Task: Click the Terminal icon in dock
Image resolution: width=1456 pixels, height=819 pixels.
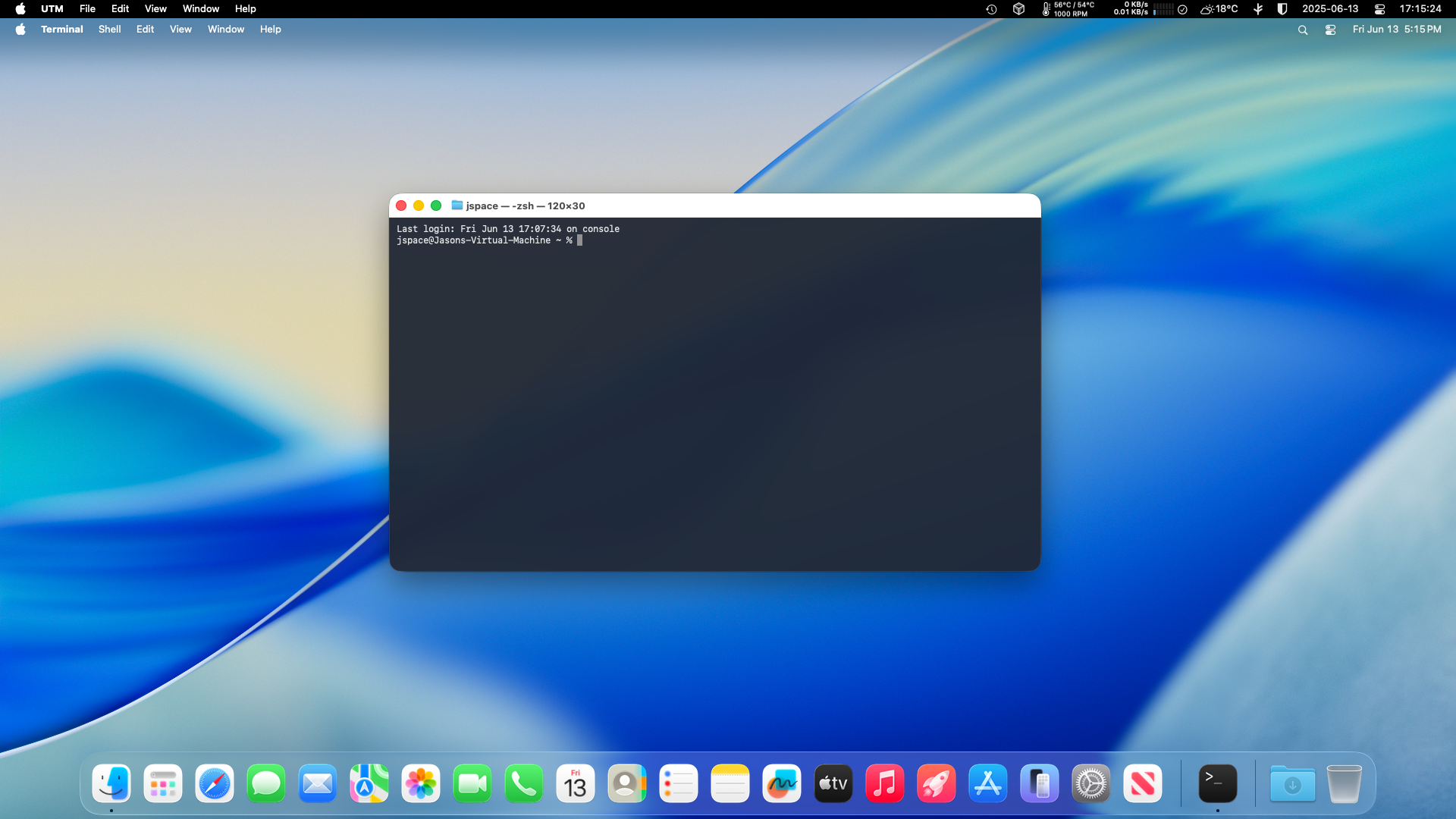Action: 1218,784
